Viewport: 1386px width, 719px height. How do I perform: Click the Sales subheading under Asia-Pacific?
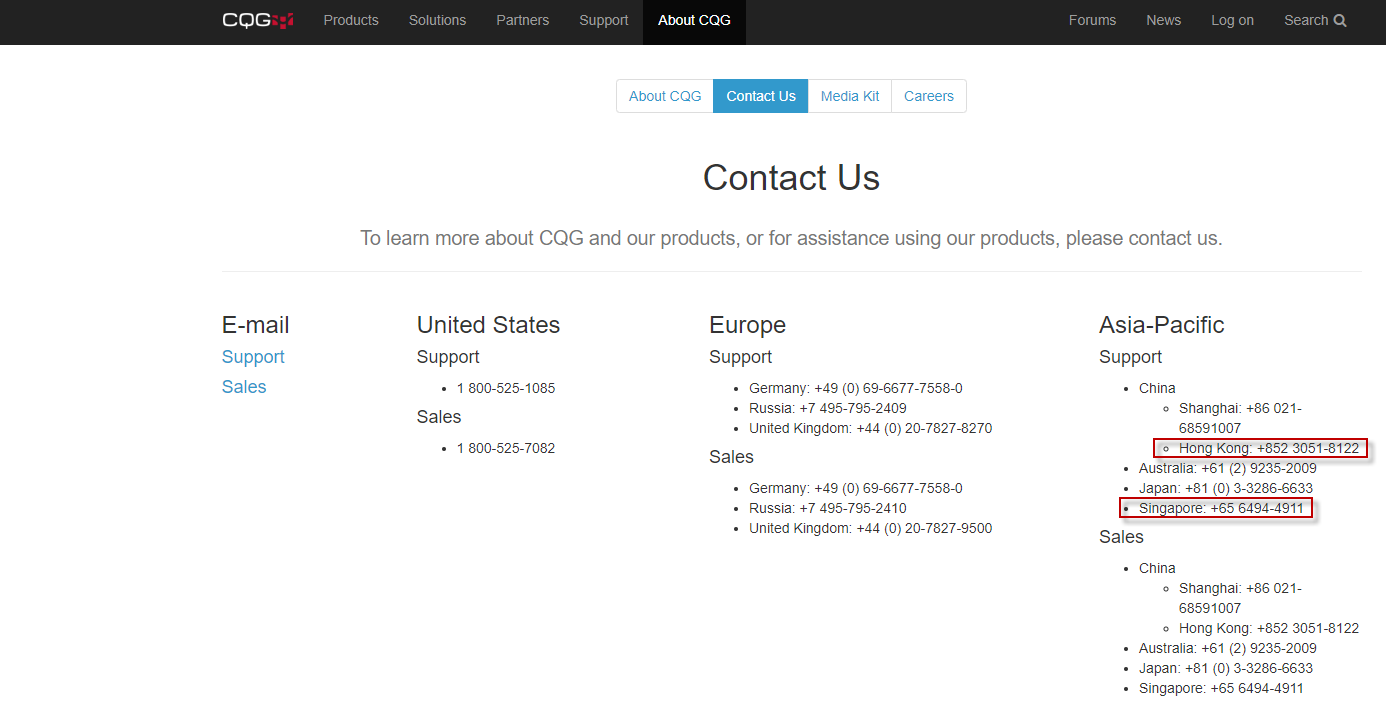(1121, 537)
